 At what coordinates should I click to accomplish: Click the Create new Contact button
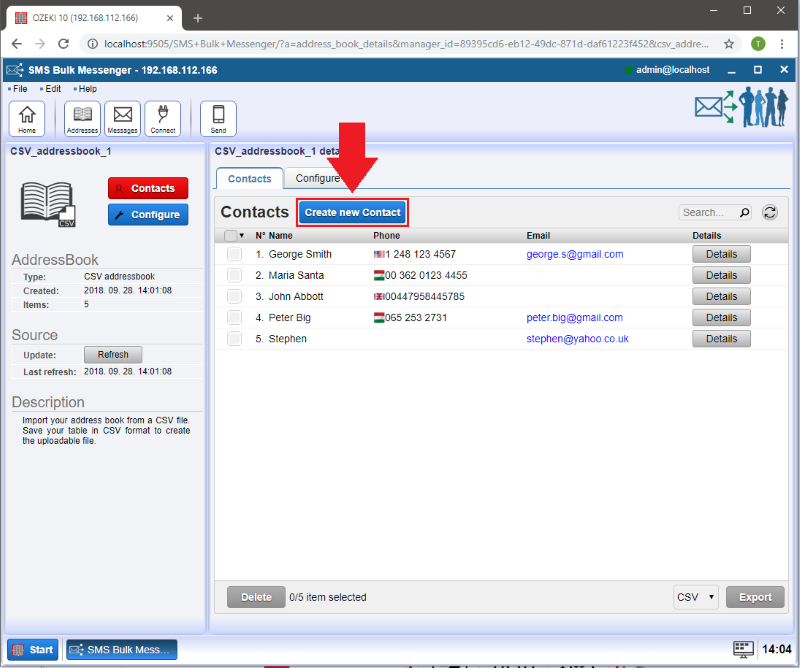click(x=352, y=212)
